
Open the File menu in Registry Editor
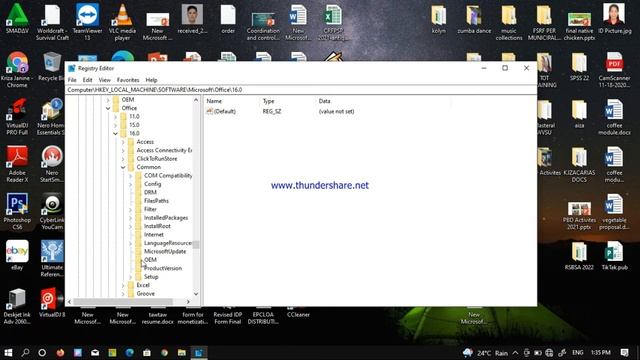[72, 80]
